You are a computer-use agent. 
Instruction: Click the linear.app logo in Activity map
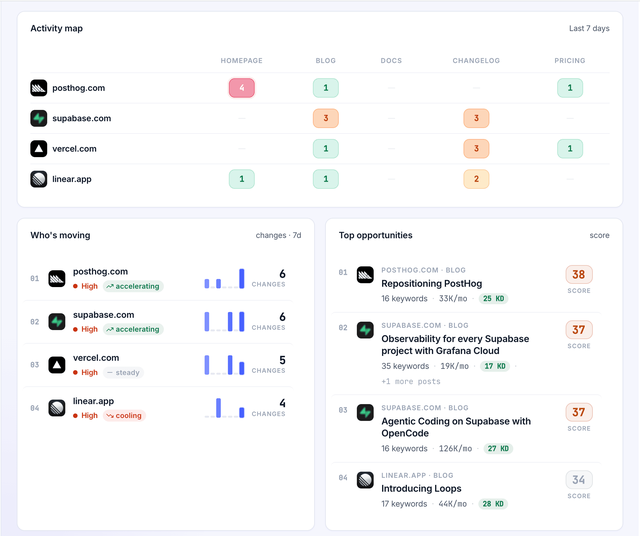[x=39, y=179]
